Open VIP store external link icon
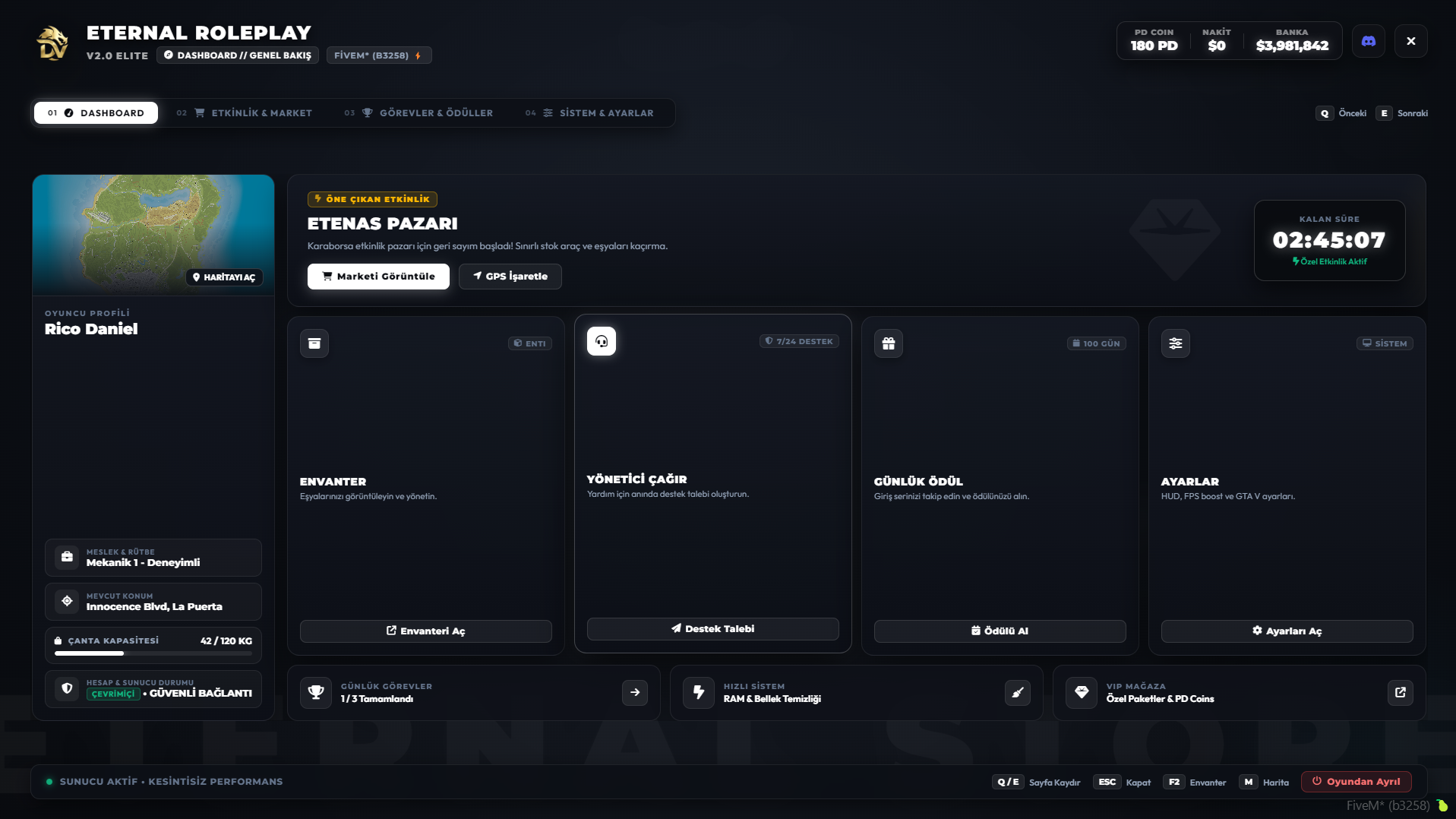The height and width of the screenshot is (819, 1456). tap(1401, 692)
